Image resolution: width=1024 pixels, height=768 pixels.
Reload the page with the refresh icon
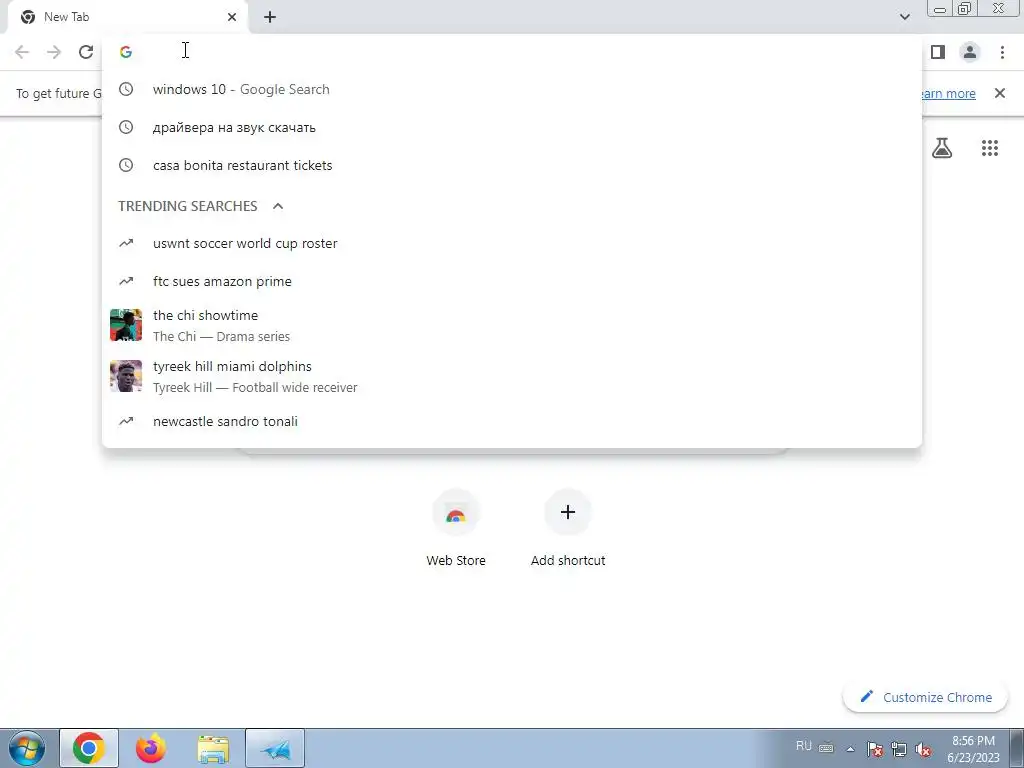tap(86, 52)
